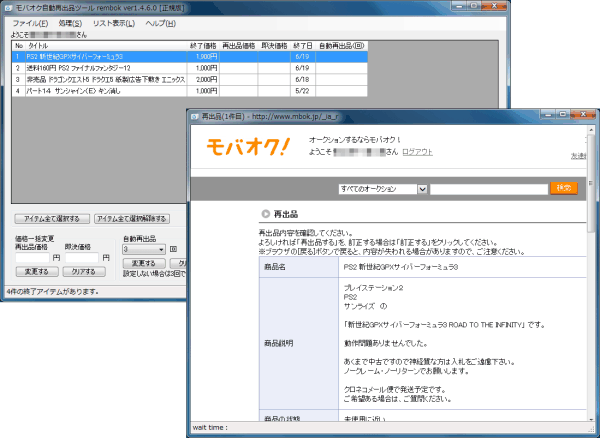This screenshot has width=600, height=438.
Task: Click the 商品説明 label cell
Action: (x=298, y=344)
